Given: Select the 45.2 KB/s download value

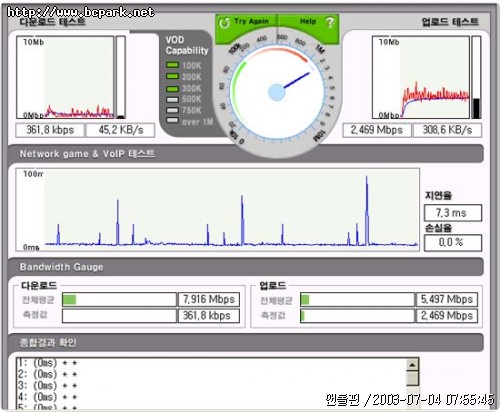Looking at the screenshot, I should [121, 130].
